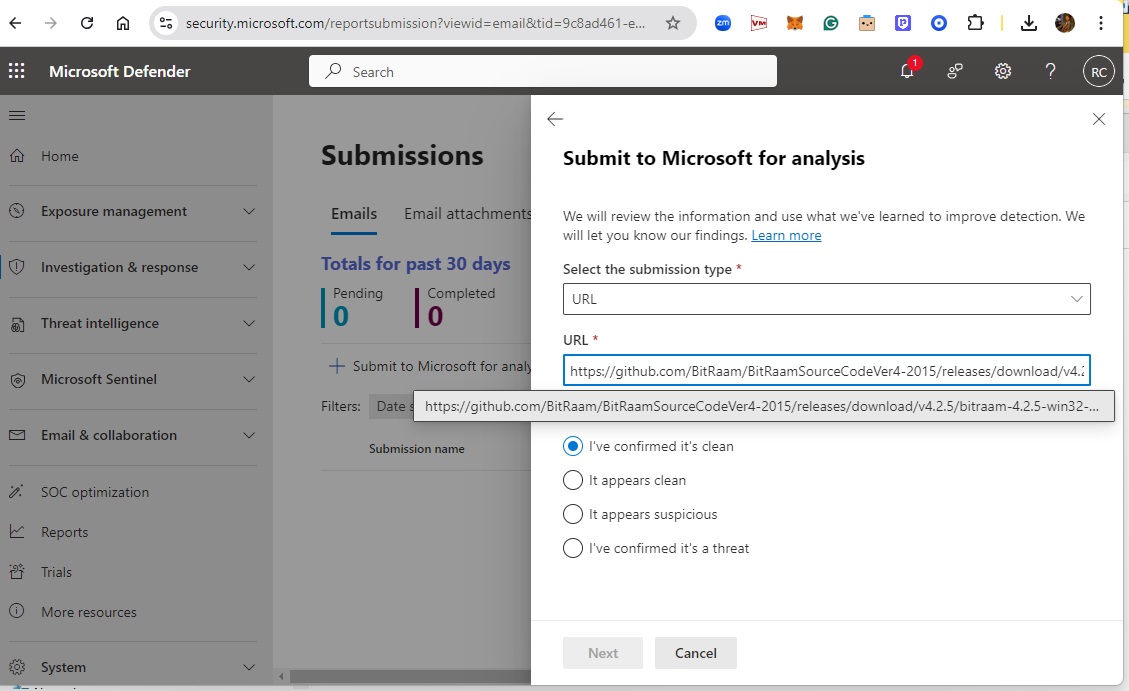1129x691 pixels.
Task: Open the submission type URL dropdown
Action: click(827, 299)
